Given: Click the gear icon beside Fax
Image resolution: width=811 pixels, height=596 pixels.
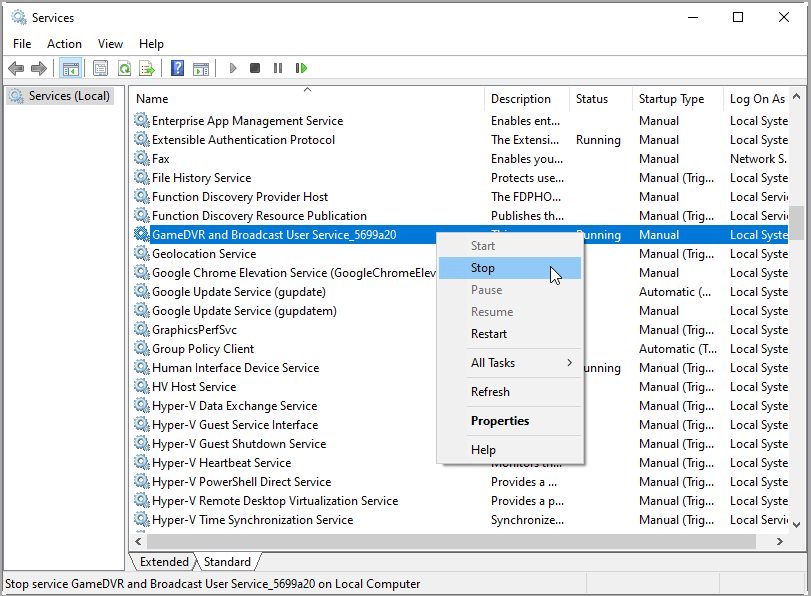Looking at the screenshot, I should pyautogui.click(x=142, y=158).
